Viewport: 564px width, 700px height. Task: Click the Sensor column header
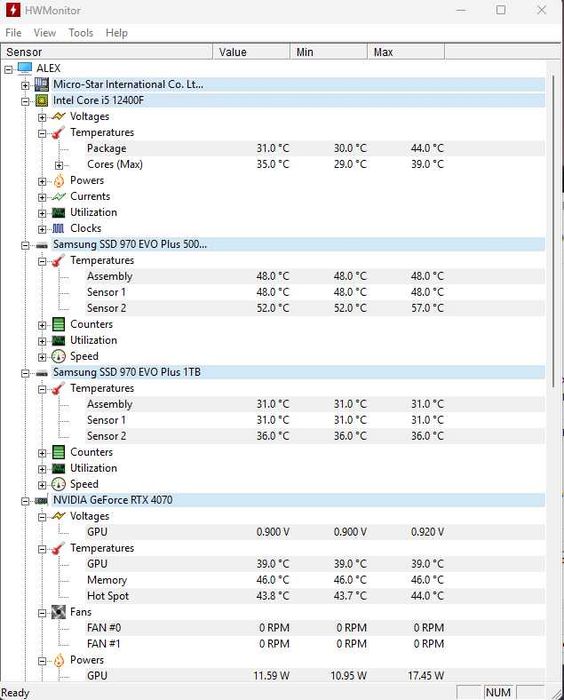click(107, 52)
